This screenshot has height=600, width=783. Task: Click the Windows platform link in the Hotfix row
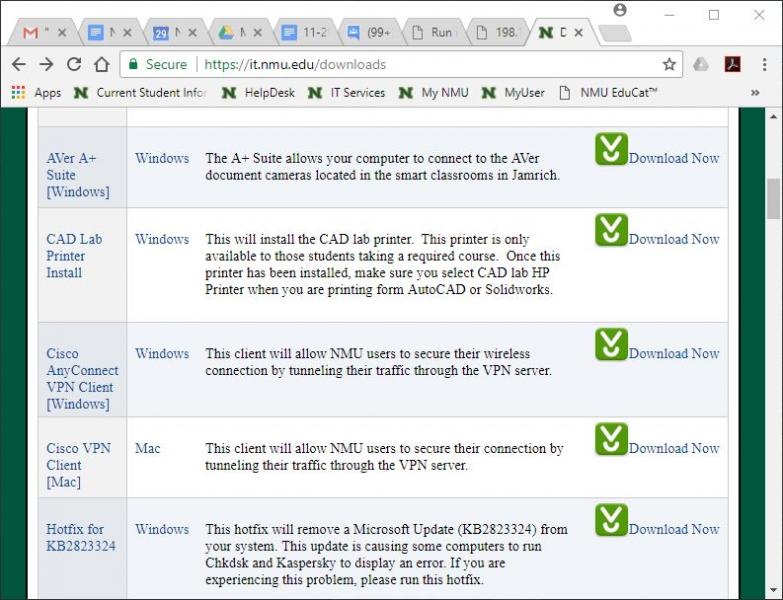[162, 529]
